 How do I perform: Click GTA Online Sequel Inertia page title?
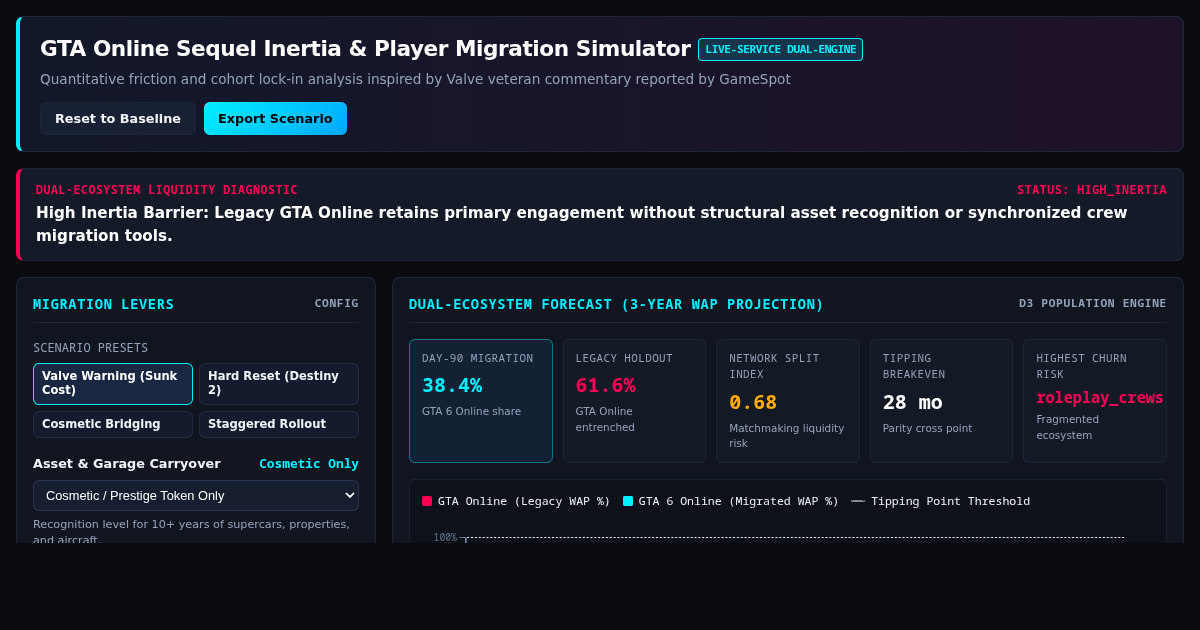coord(365,49)
